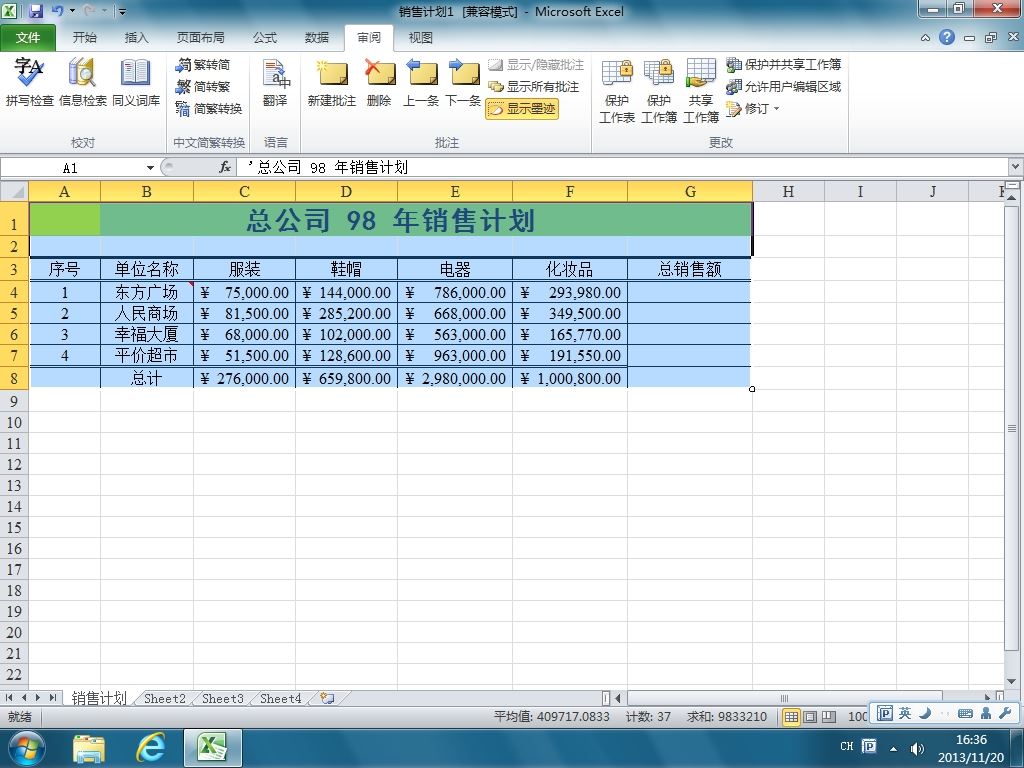Screen dimensions: 1024x768
Task: Open the Sheet2 worksheet tab
Action: click(x=165, y=699)
